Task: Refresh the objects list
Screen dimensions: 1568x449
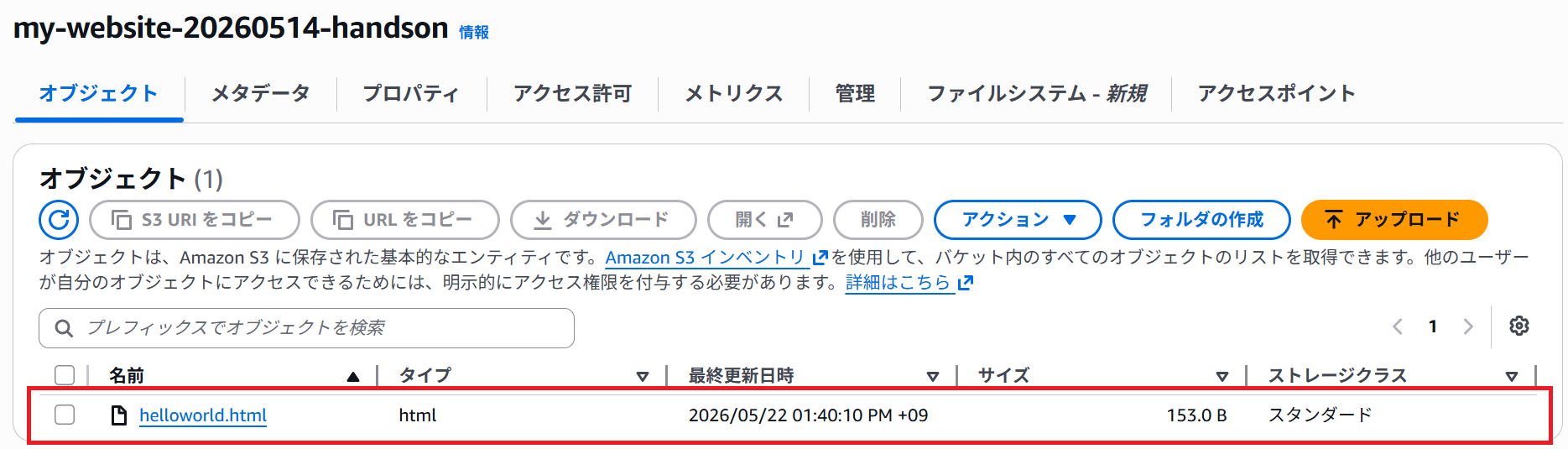Action: tap(59, 220)
